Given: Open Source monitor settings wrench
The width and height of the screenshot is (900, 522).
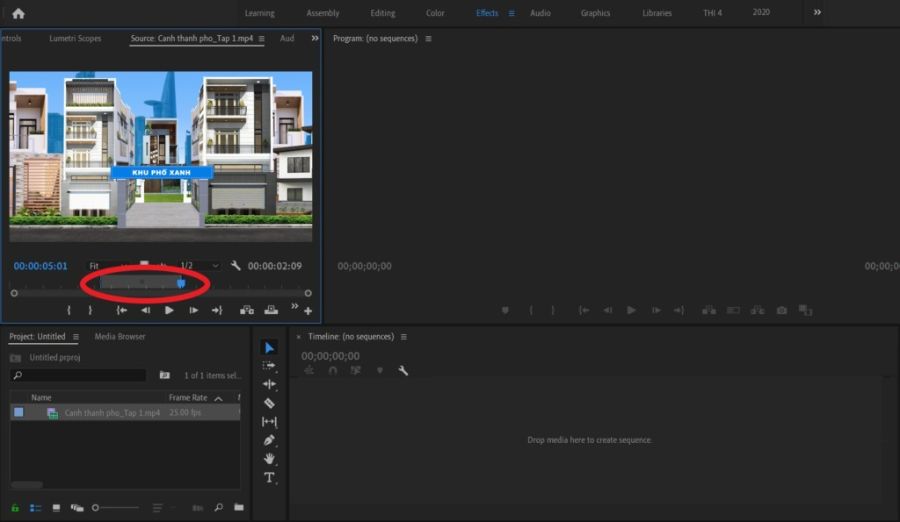Looking at the screenshot, I should [x=235, y=265].
